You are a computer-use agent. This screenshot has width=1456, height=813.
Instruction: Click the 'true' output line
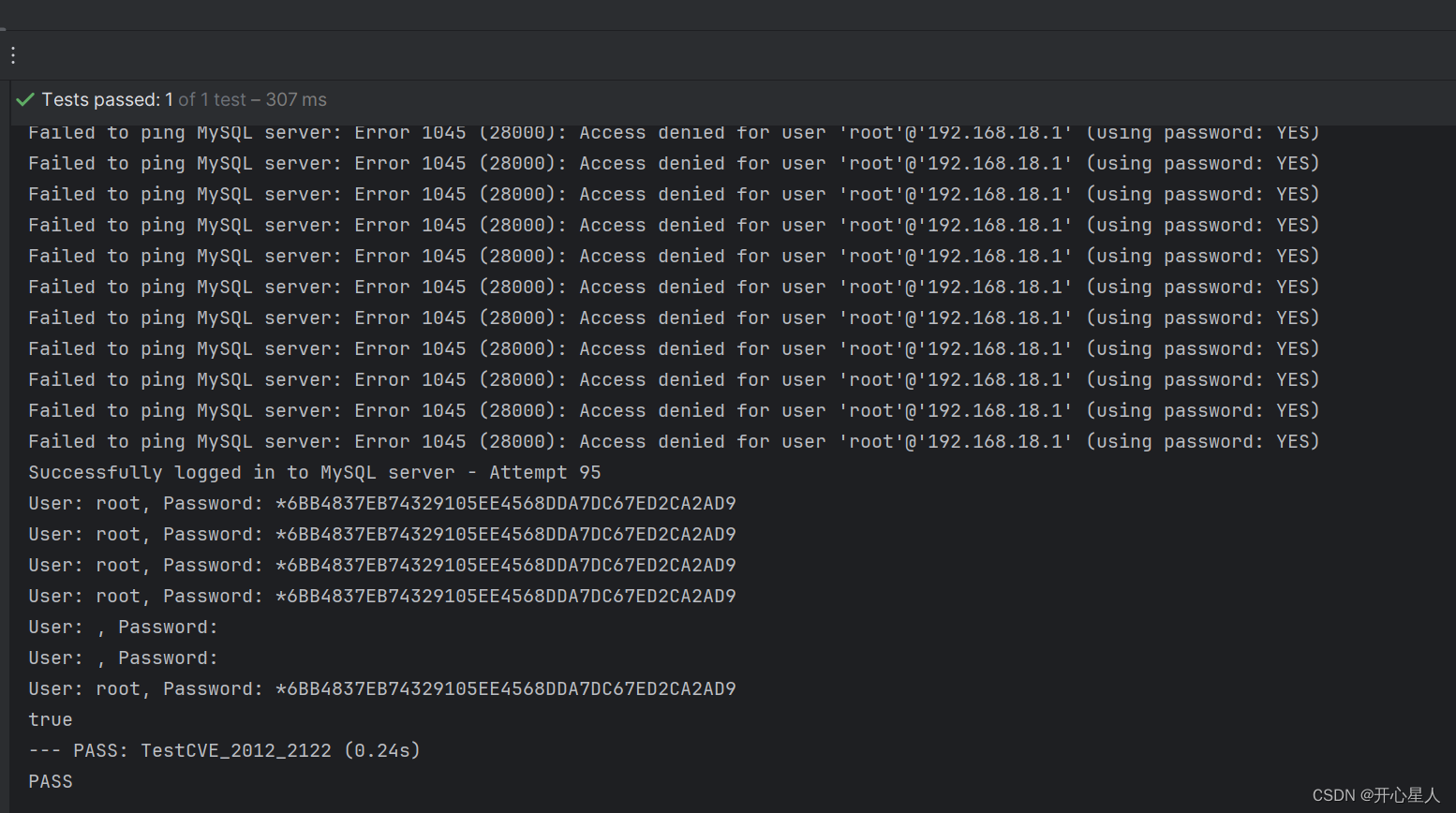pos(51,720)
